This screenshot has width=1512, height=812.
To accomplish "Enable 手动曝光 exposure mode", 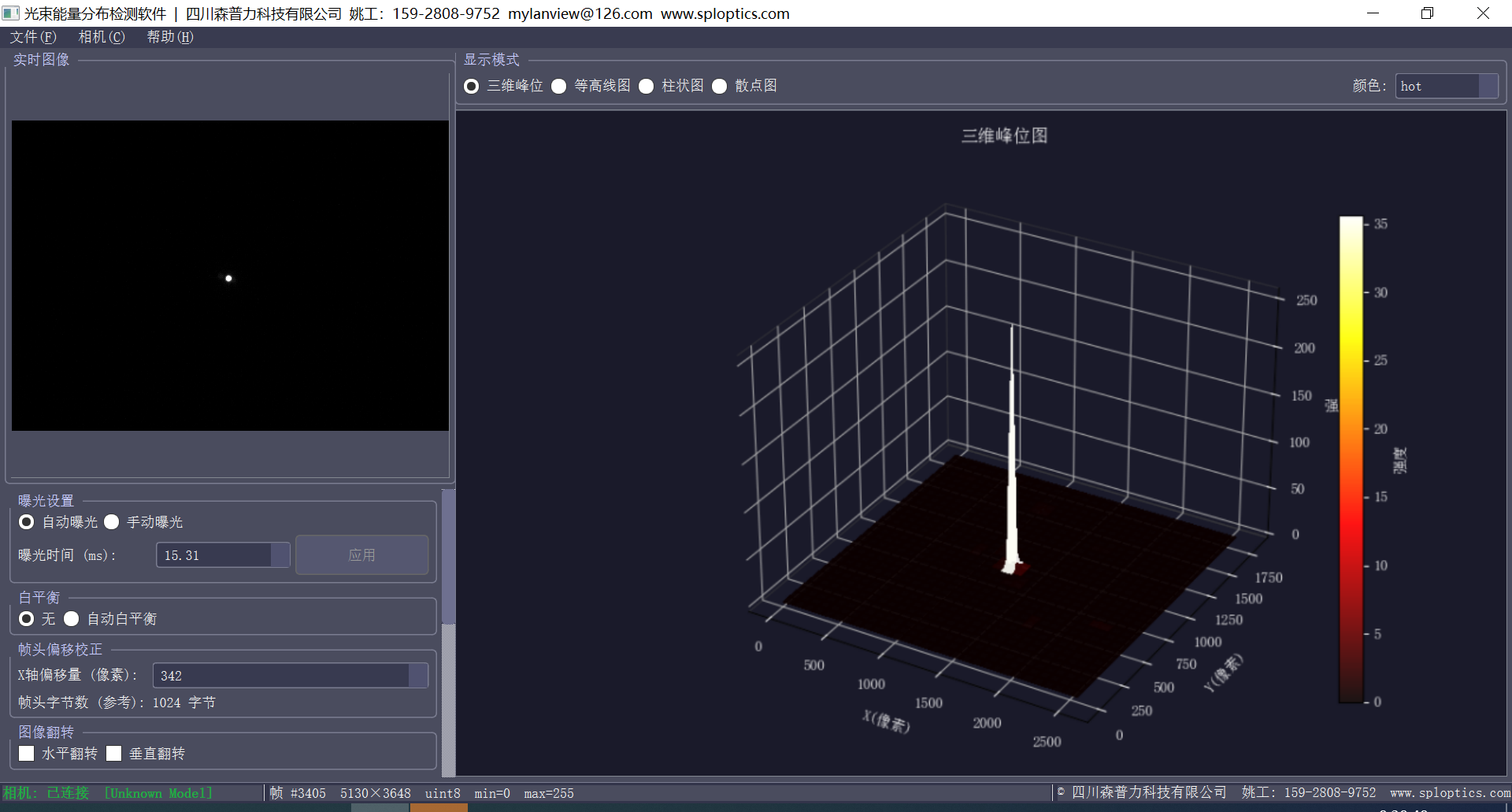I will tap(112, 522).
